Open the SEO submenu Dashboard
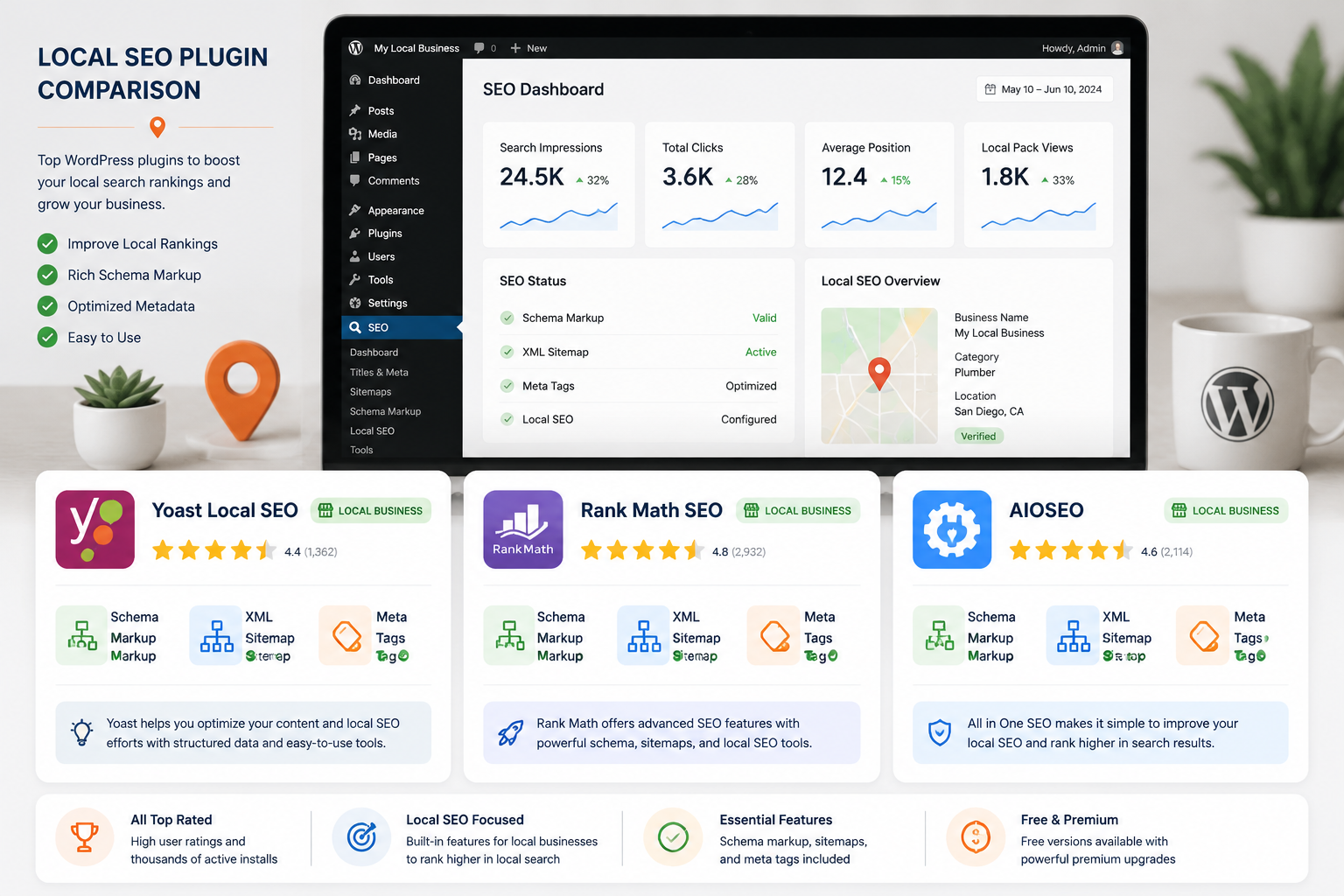The image size is (1344, 896). (x=374, y=353)
